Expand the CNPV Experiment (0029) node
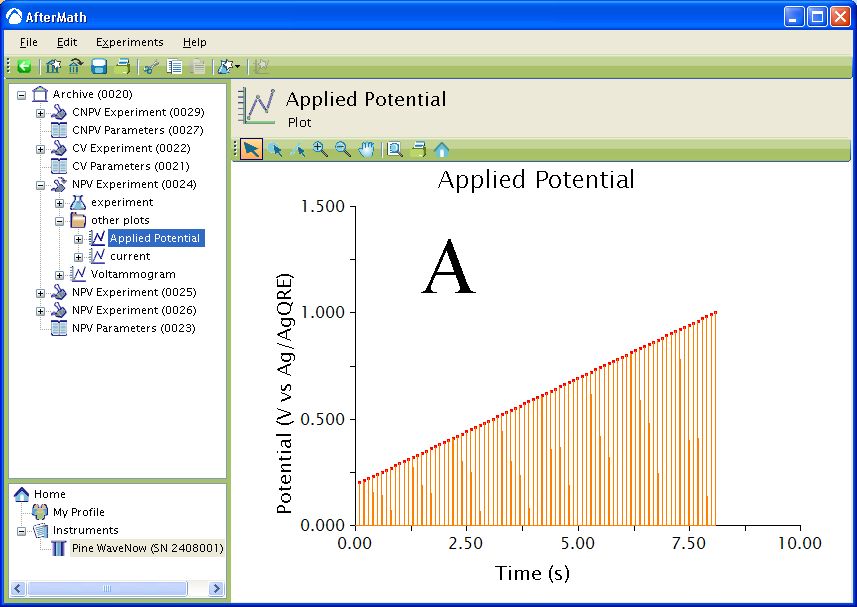This screenshot has height=607, width=857. coord(40,113)
